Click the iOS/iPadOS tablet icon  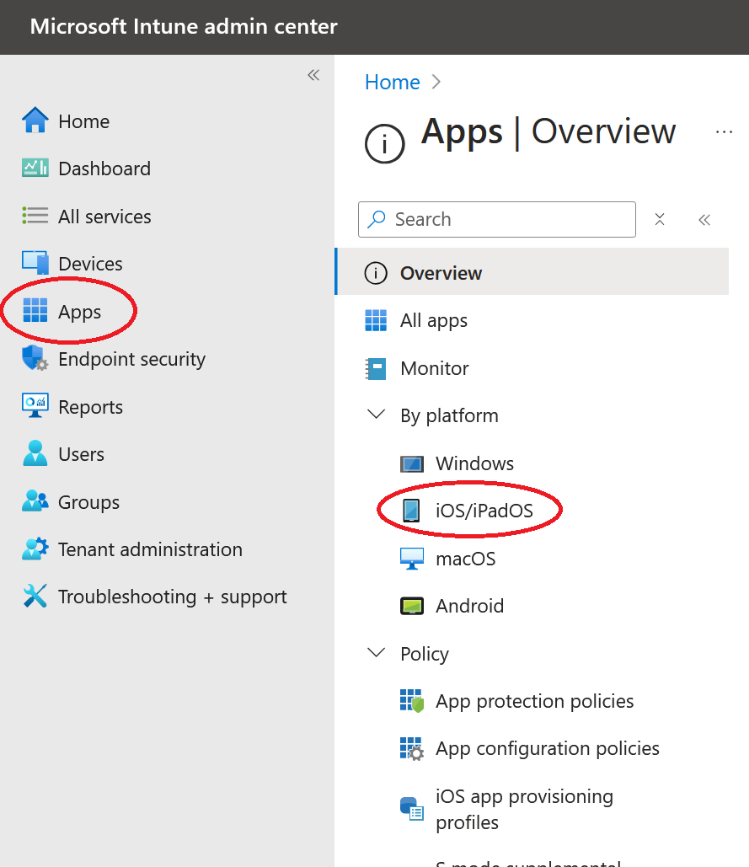[411, 510]
